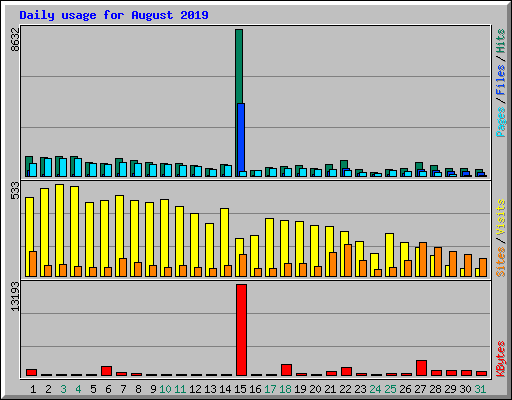This screenshot has height=400, width=512.
Task: Click day label 13 on the x-axis
Action: point(210,389)
